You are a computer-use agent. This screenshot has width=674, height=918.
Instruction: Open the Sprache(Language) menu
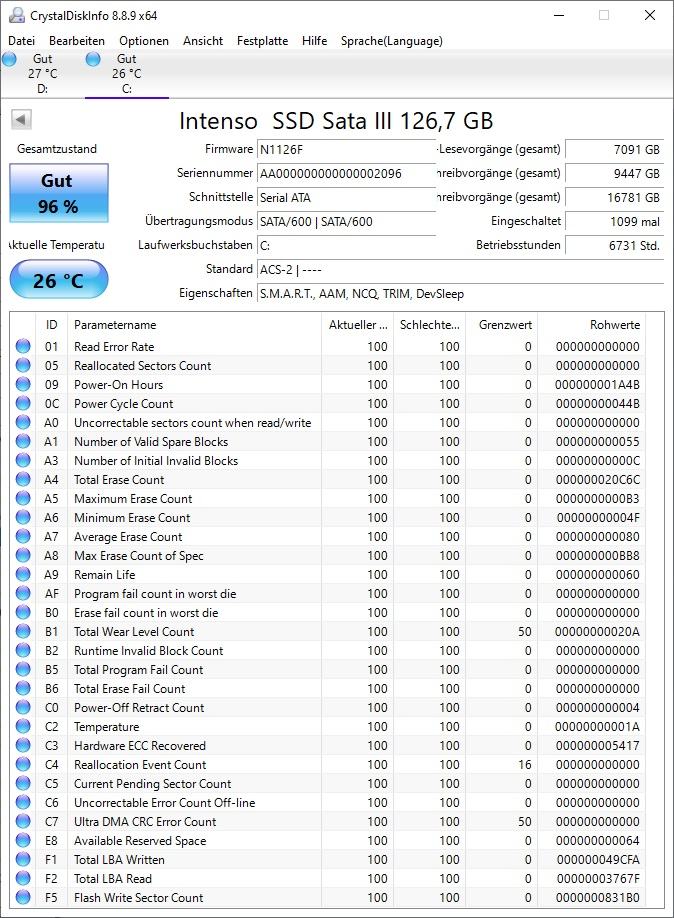pyautogui.click(x=392, y=41)
